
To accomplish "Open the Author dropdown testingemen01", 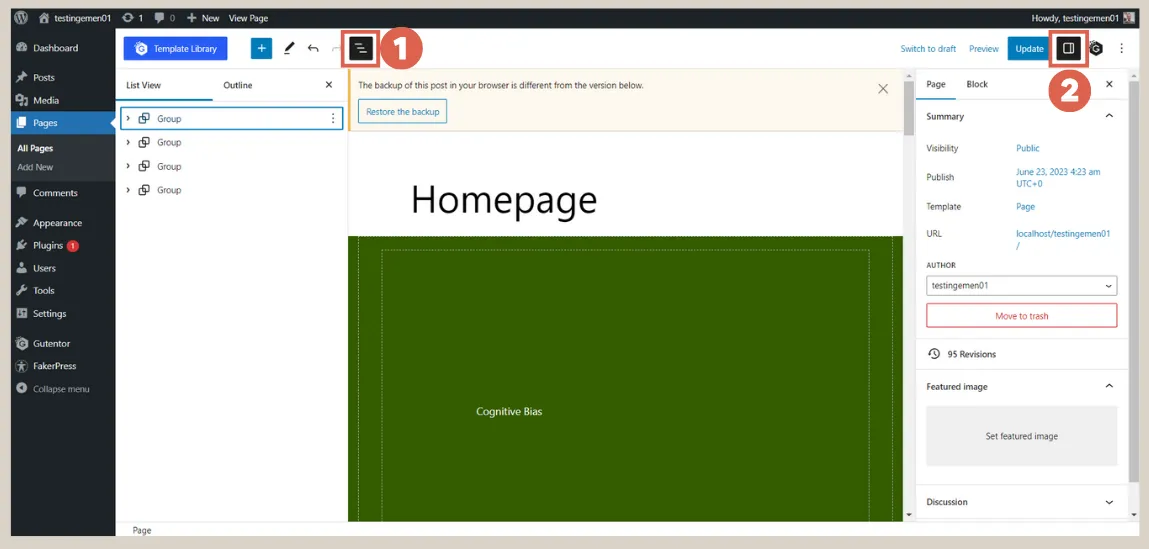I will click(x=1021, y=285).
